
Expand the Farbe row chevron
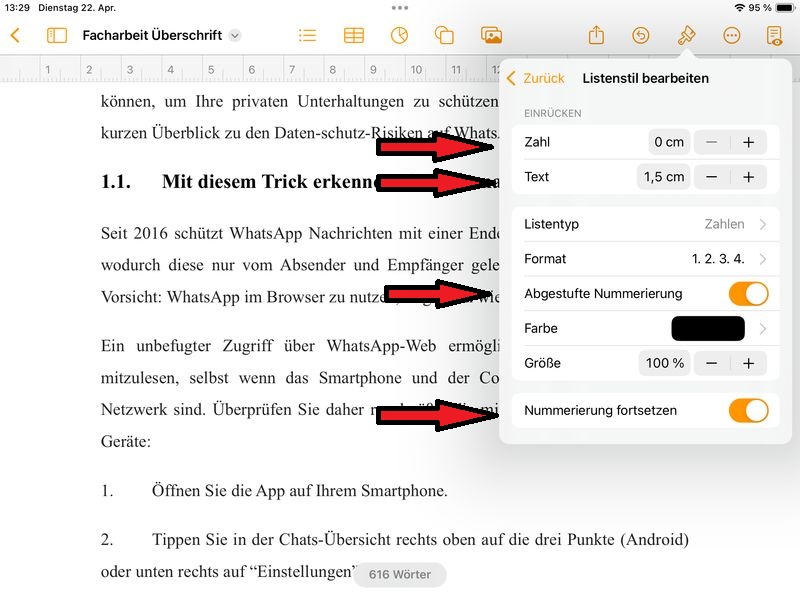[763, 329]
